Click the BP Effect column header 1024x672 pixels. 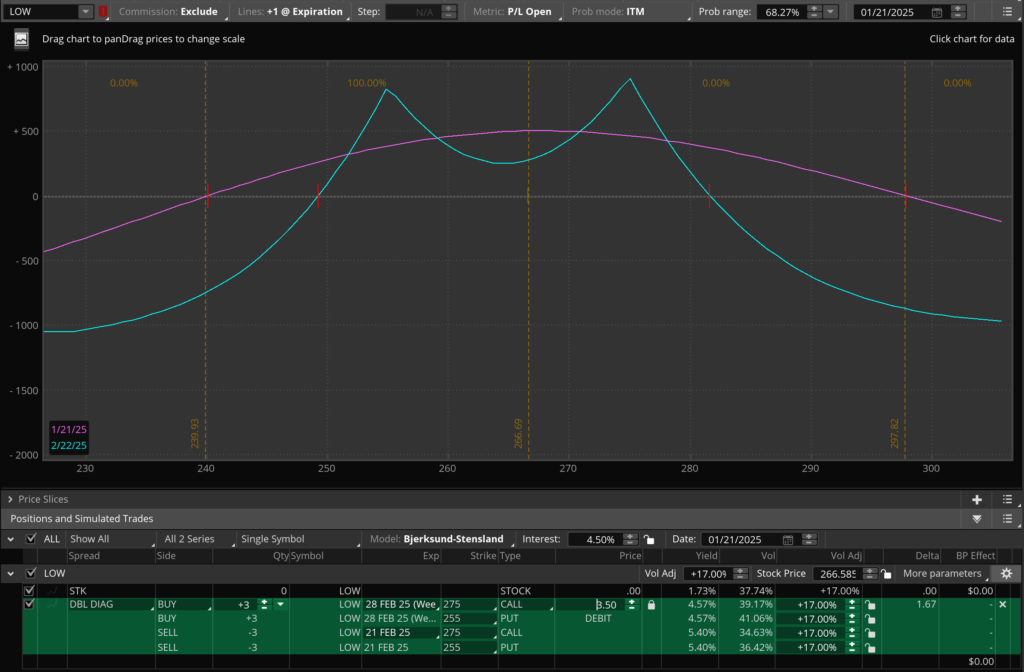[x=975, y=556]
